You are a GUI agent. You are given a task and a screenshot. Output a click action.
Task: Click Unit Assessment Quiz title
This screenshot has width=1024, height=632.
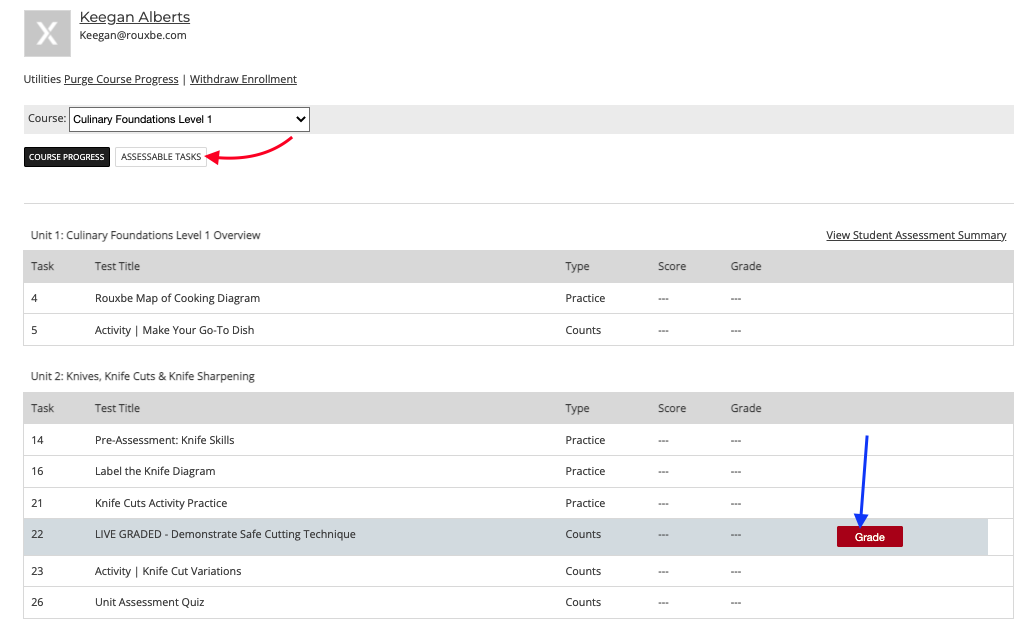[x=150, y=603]
